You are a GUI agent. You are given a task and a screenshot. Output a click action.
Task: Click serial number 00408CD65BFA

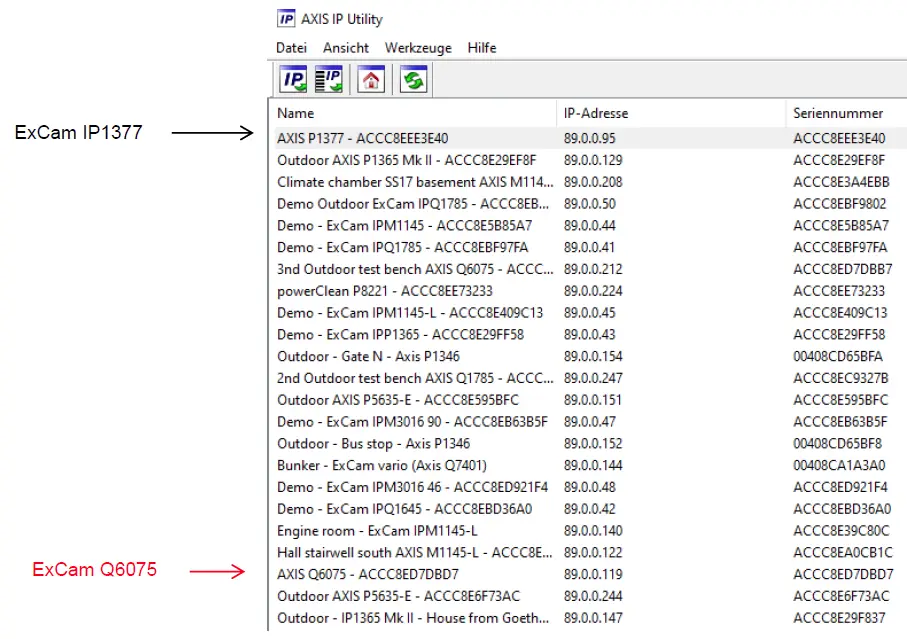838,357
